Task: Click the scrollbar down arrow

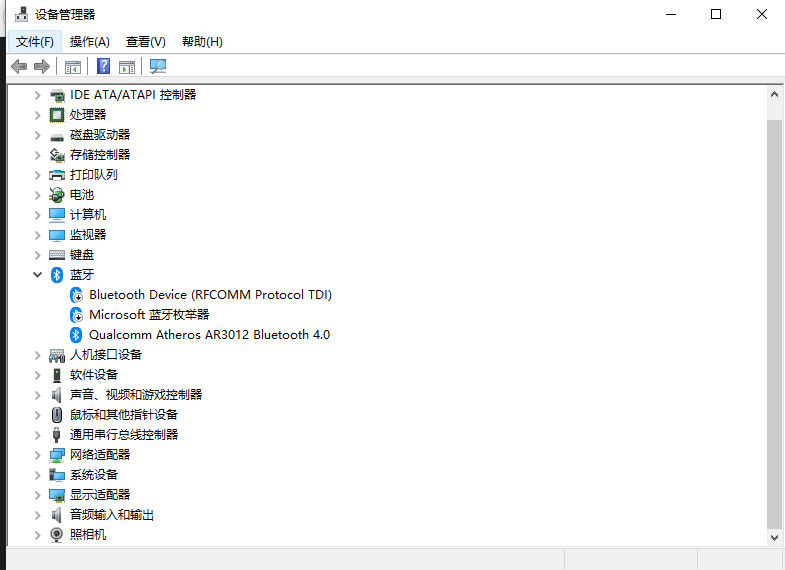Action: tap(774, 538)
